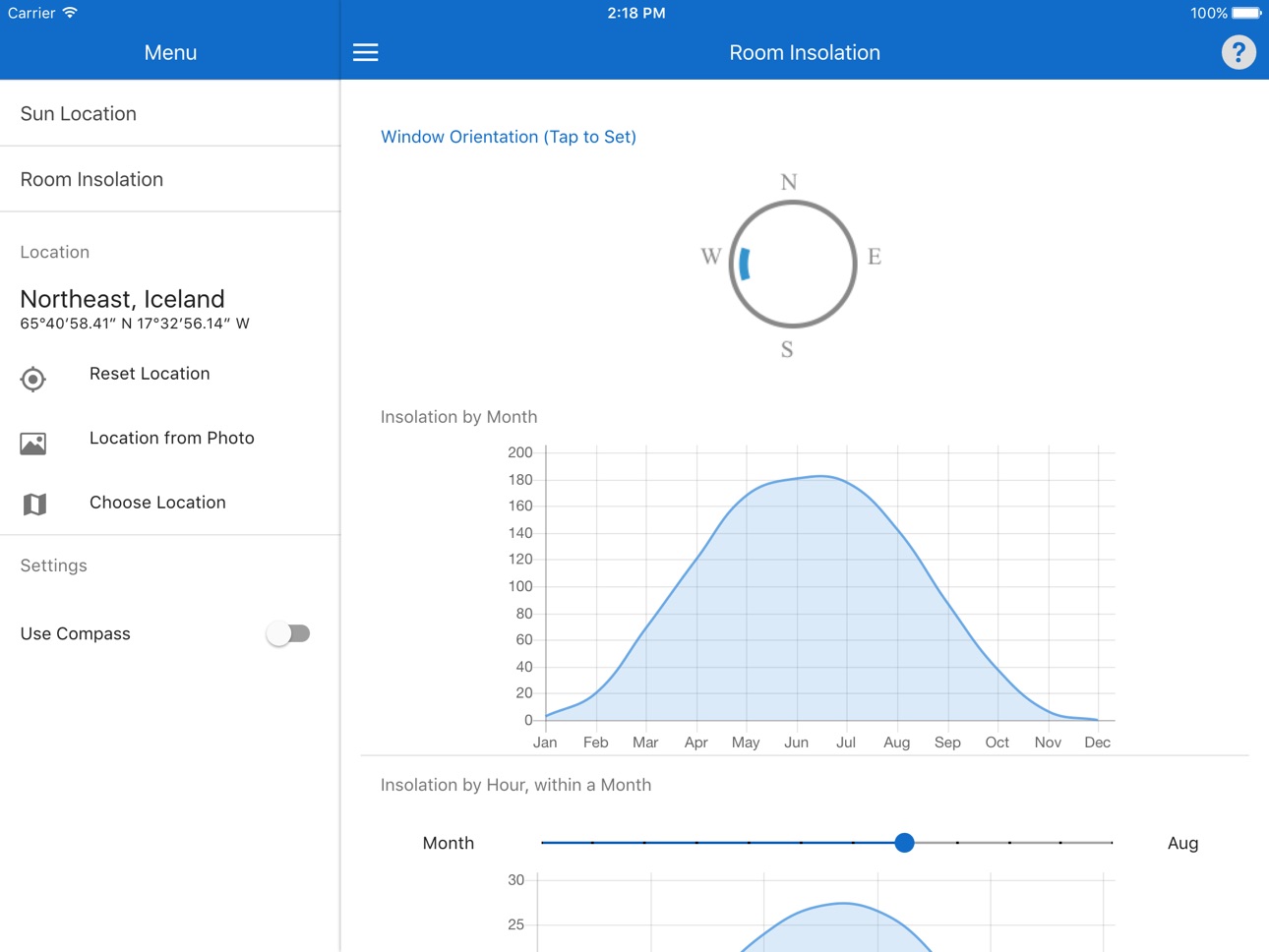The width and height of the screenshot is (1269, 952).
Task: Click the Reset Location crosshair icon
Action: click(33, 379)
